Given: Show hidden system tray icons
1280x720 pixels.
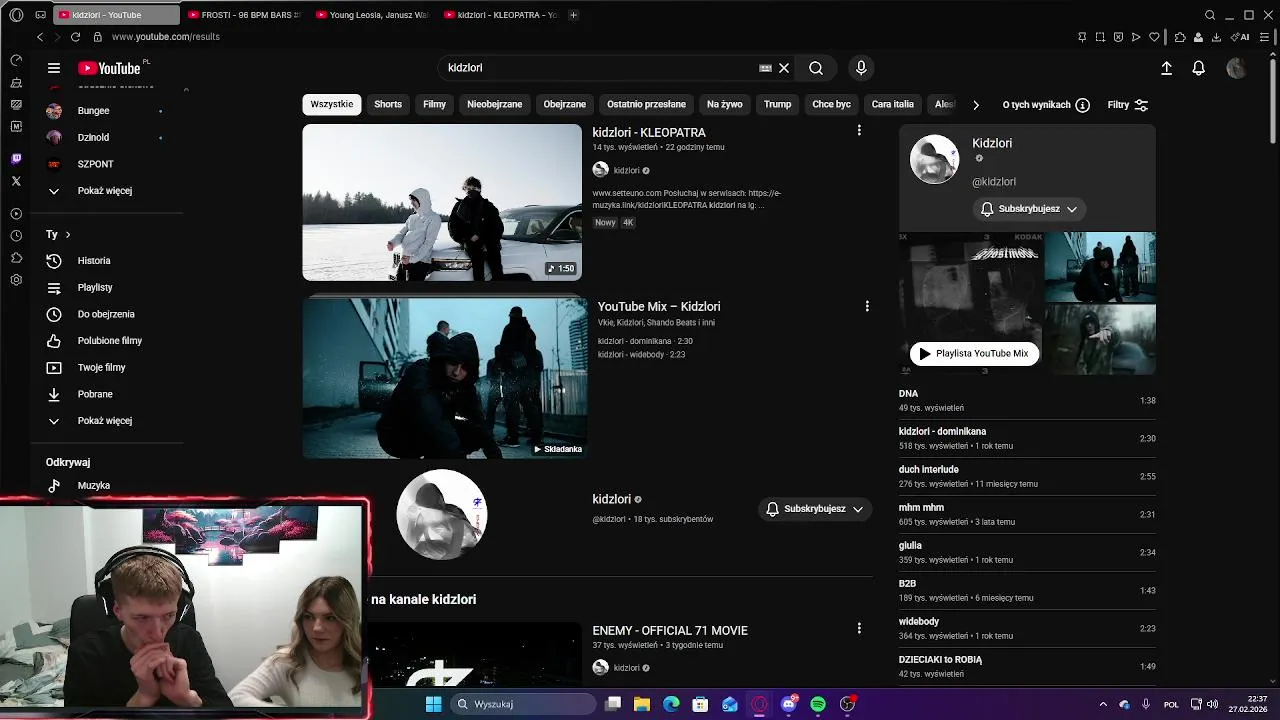Looking at the screenshot, I should [1103, 704].
